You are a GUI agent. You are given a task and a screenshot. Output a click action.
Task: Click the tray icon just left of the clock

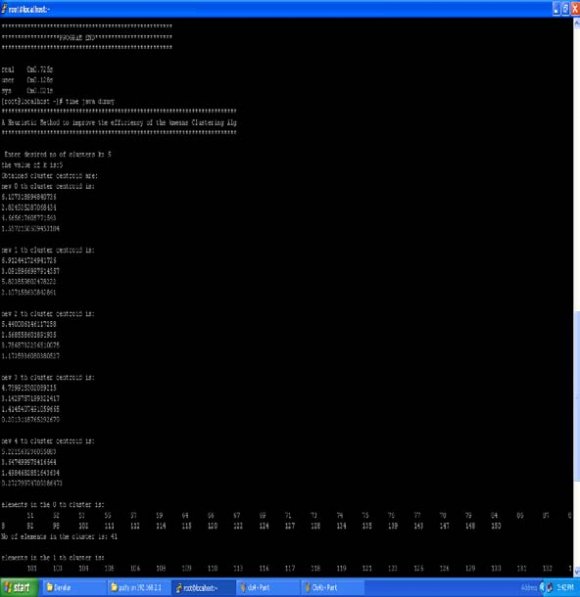[550, 587]
